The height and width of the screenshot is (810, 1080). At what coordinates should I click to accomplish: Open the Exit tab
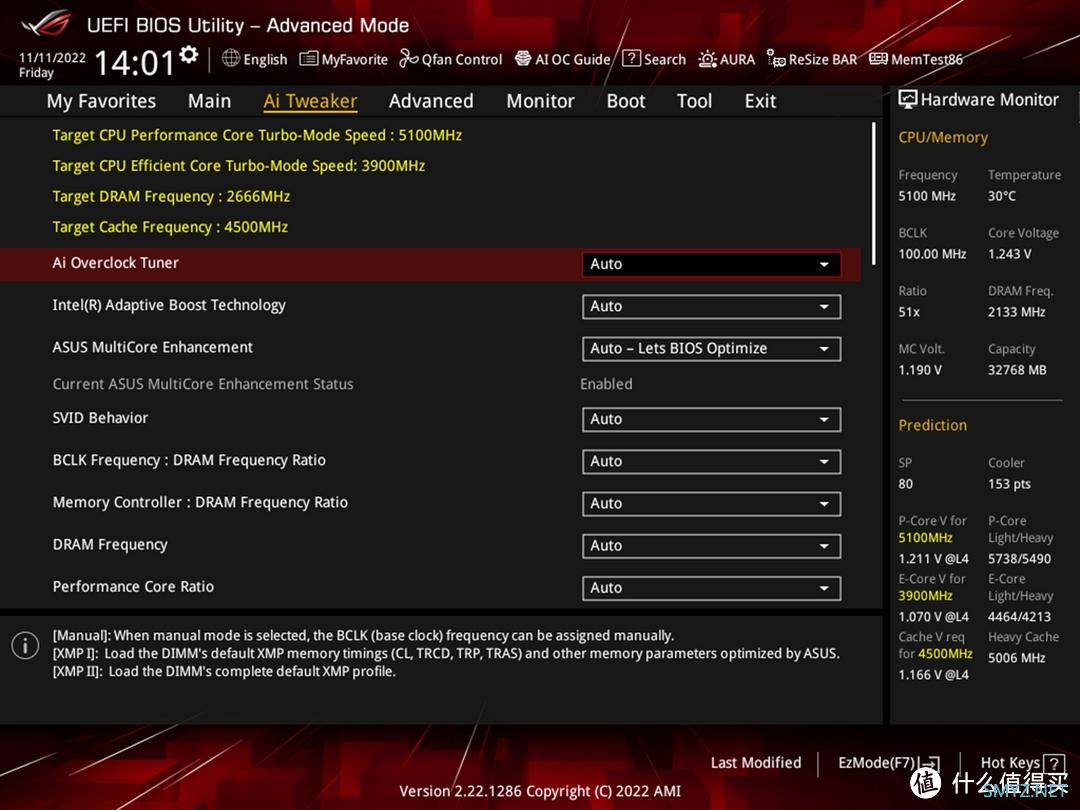760,101
